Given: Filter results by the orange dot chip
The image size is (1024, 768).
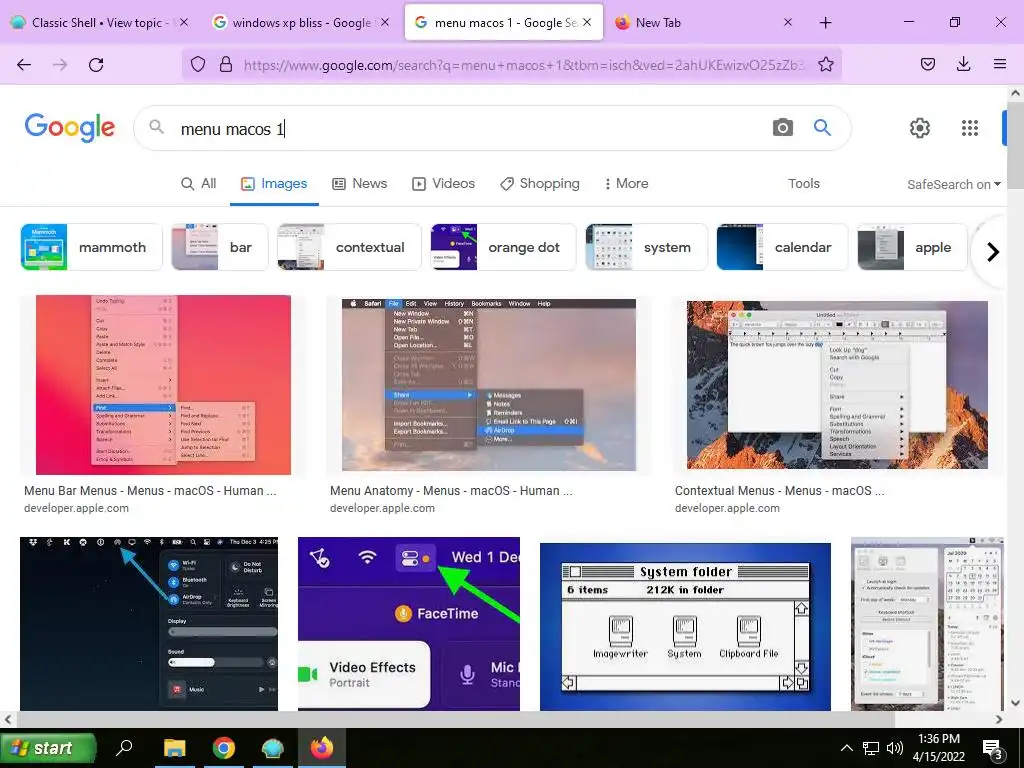Looking at the screenshot, I should coord(504,247).
